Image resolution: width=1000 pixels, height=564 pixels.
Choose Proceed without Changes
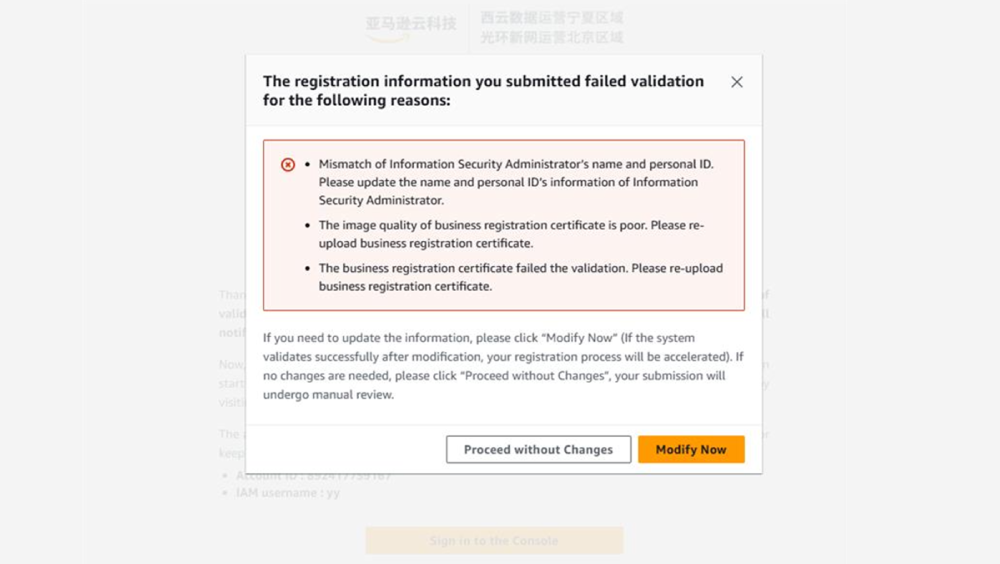[538, 449]
